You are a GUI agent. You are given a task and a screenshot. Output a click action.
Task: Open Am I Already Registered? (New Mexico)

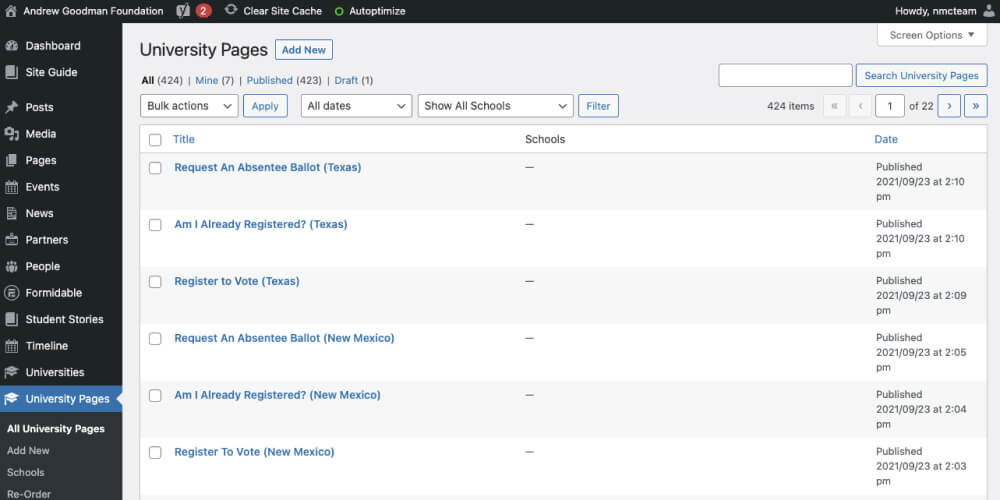tap(277, 395)
